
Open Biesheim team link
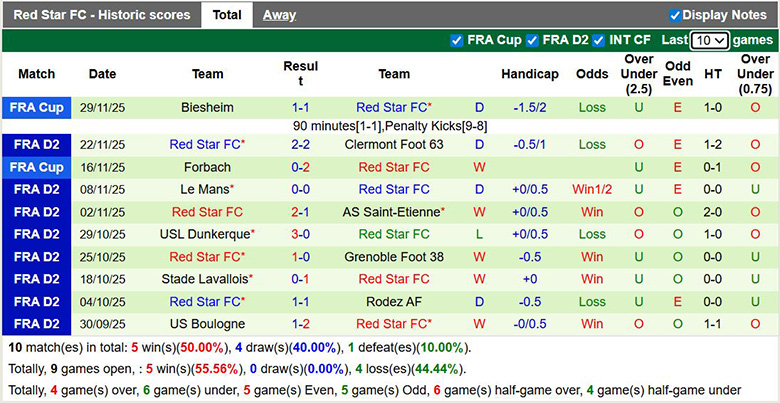click(x=206, y=107)
